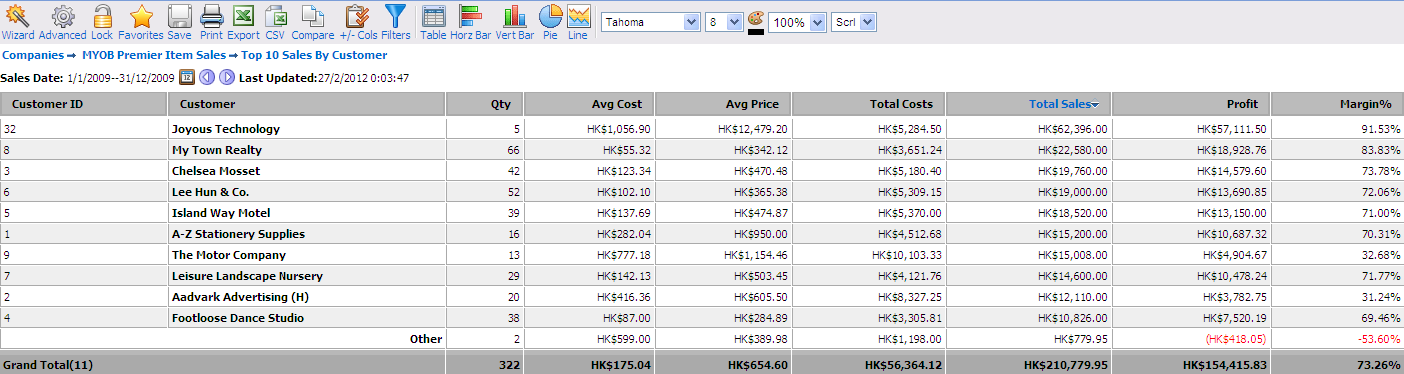Click A-Z Stationery Supplies customer
This screenshot has width=1404, height=374.
[238, 234]
